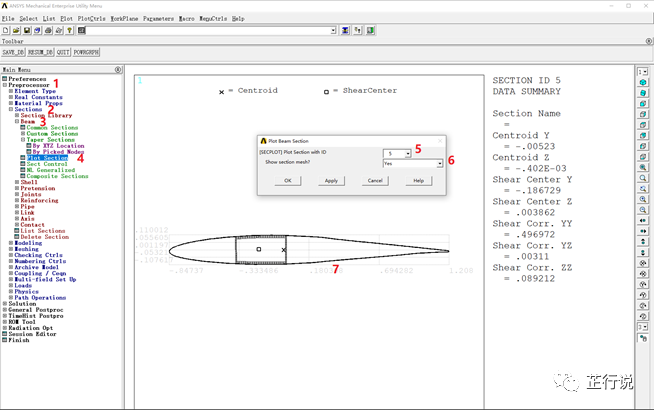654x410 pixels.
Task: Collapse the Preprocessor tree node
Action: (5, 85)
